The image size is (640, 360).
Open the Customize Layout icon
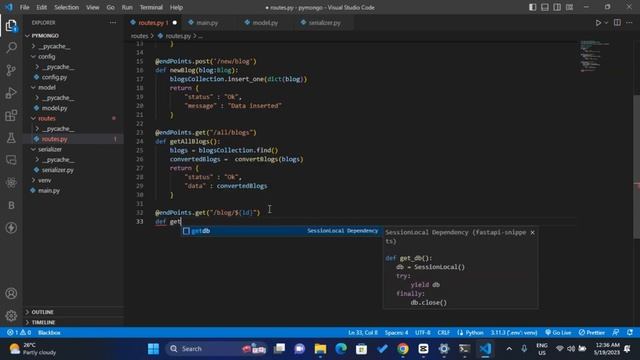click(569, 7)
